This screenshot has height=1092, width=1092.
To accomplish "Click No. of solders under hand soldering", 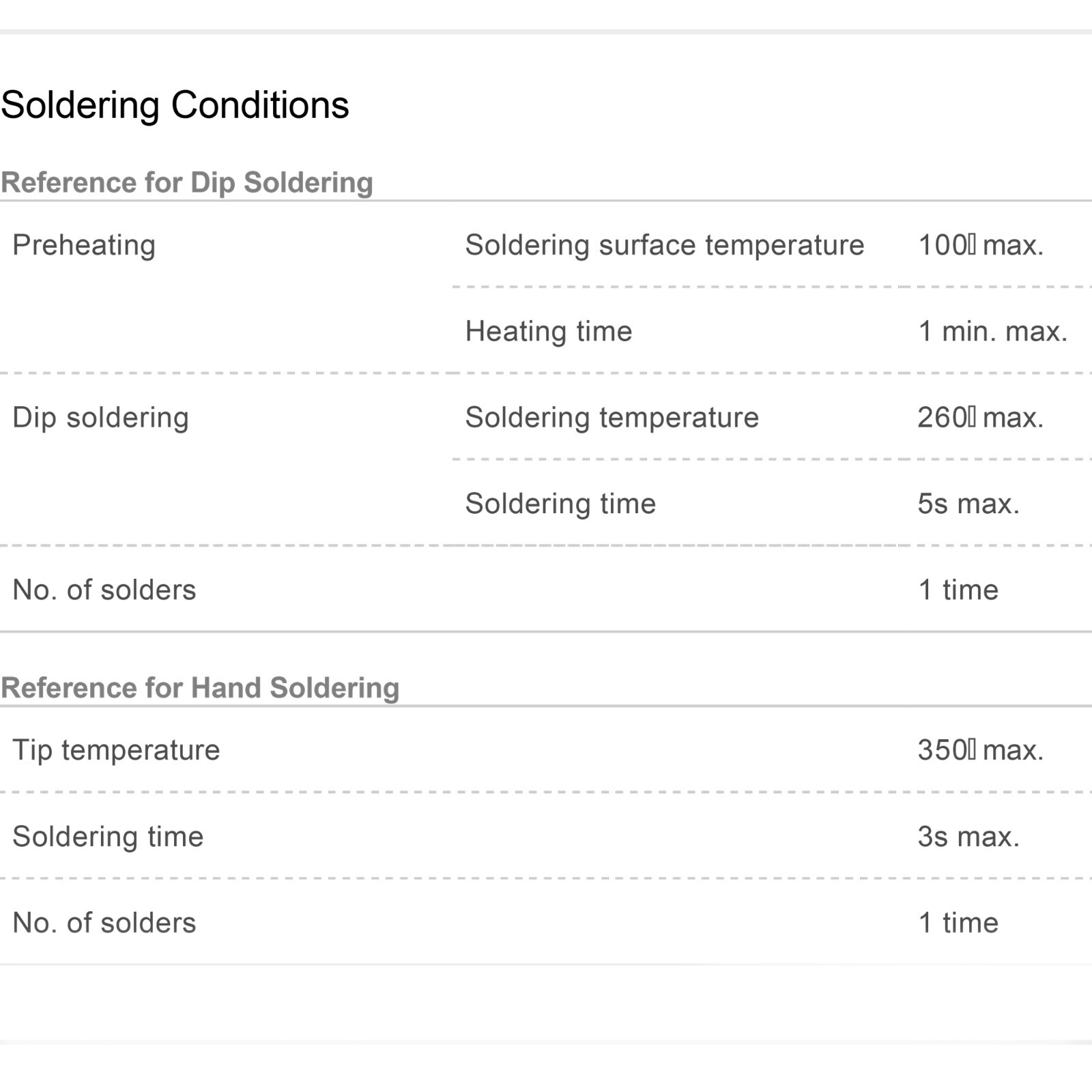I will pos(104,923).
